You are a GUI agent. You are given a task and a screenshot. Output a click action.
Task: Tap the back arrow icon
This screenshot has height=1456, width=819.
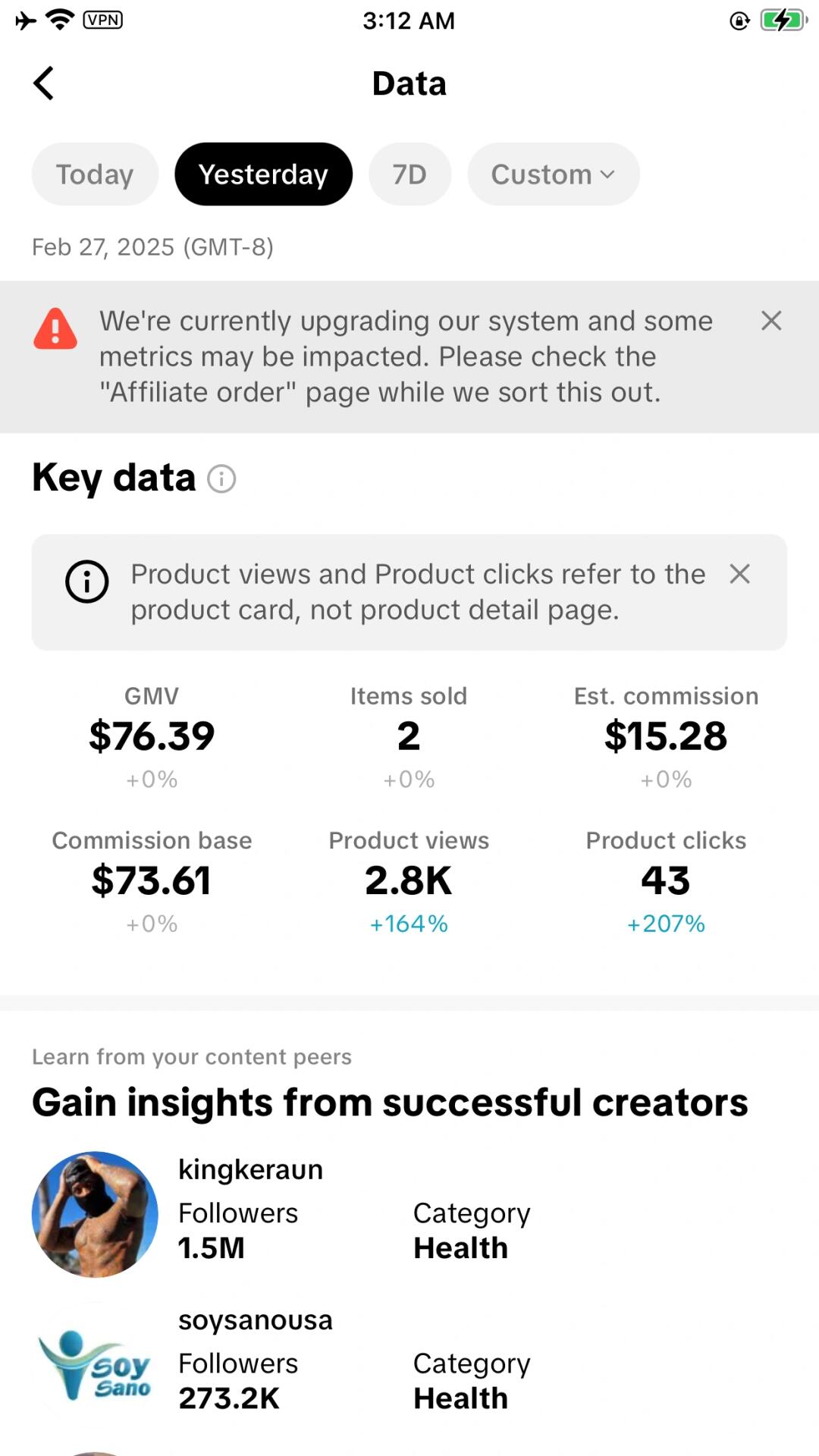point(44,83)
